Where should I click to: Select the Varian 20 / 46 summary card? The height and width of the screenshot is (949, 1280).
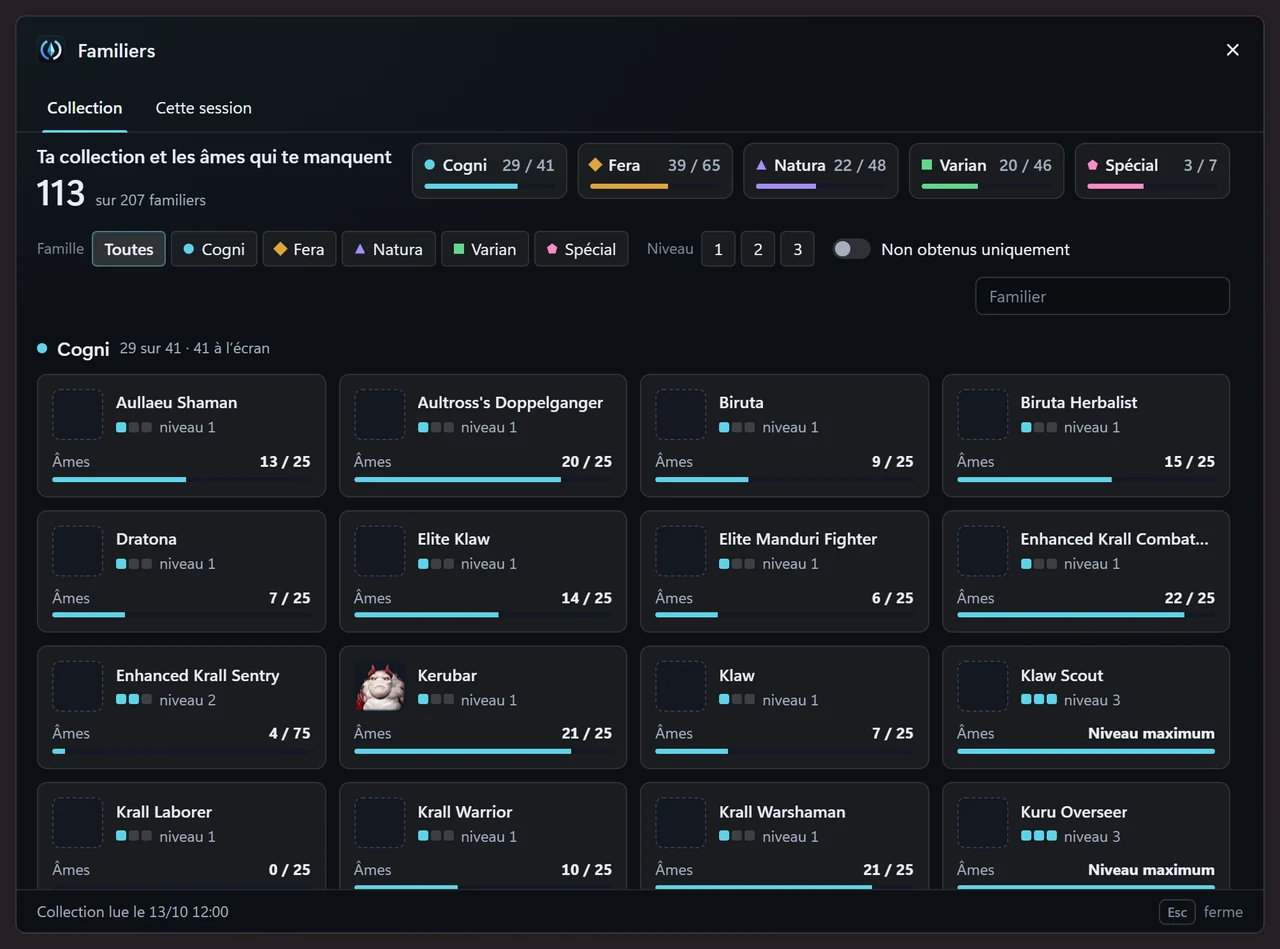986,171
